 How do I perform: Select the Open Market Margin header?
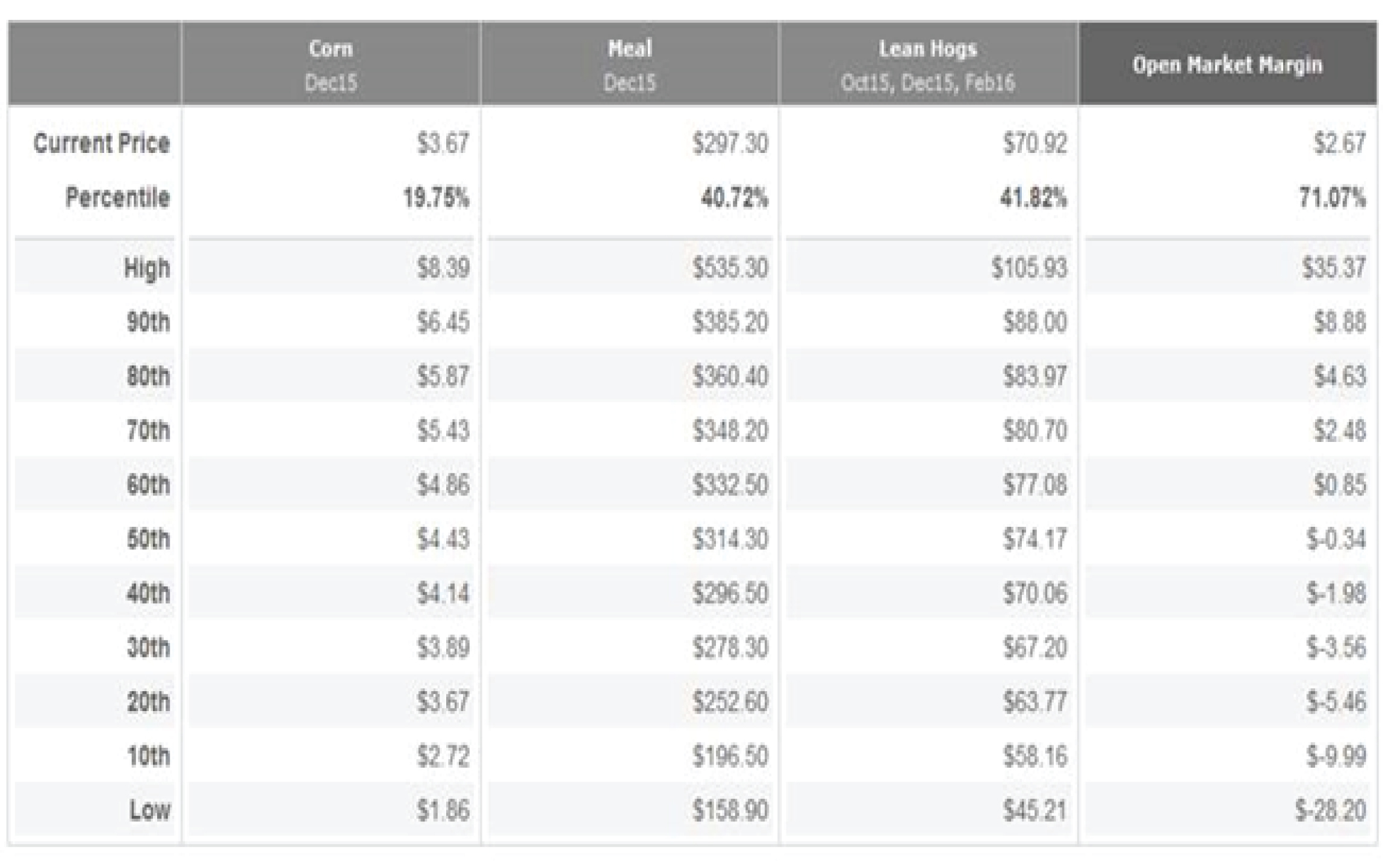pyautogui.click(x=1227, y=64)
